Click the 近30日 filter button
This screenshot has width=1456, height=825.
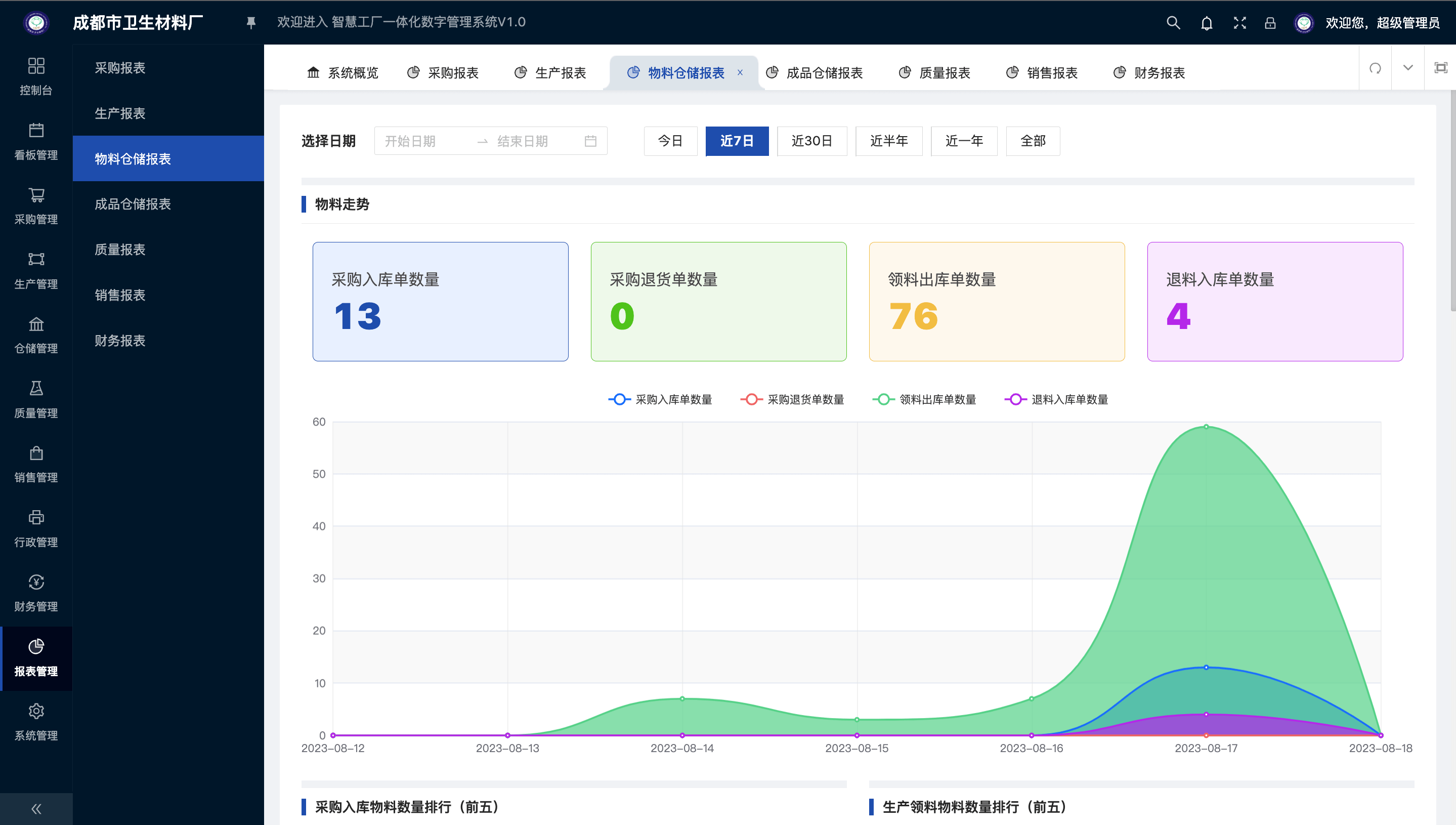click(811, 141)
